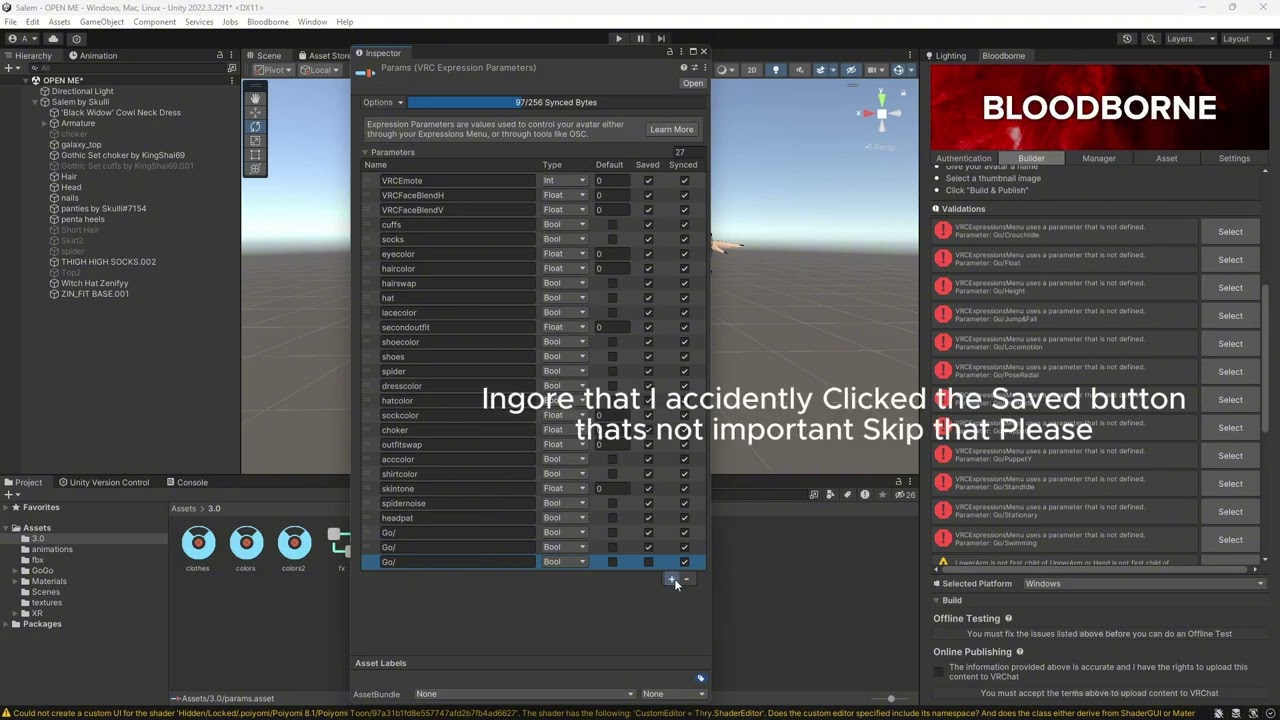The image size is (1280, 720).
Task: Switch to the Lighting tab
Action: coord(945,56)
